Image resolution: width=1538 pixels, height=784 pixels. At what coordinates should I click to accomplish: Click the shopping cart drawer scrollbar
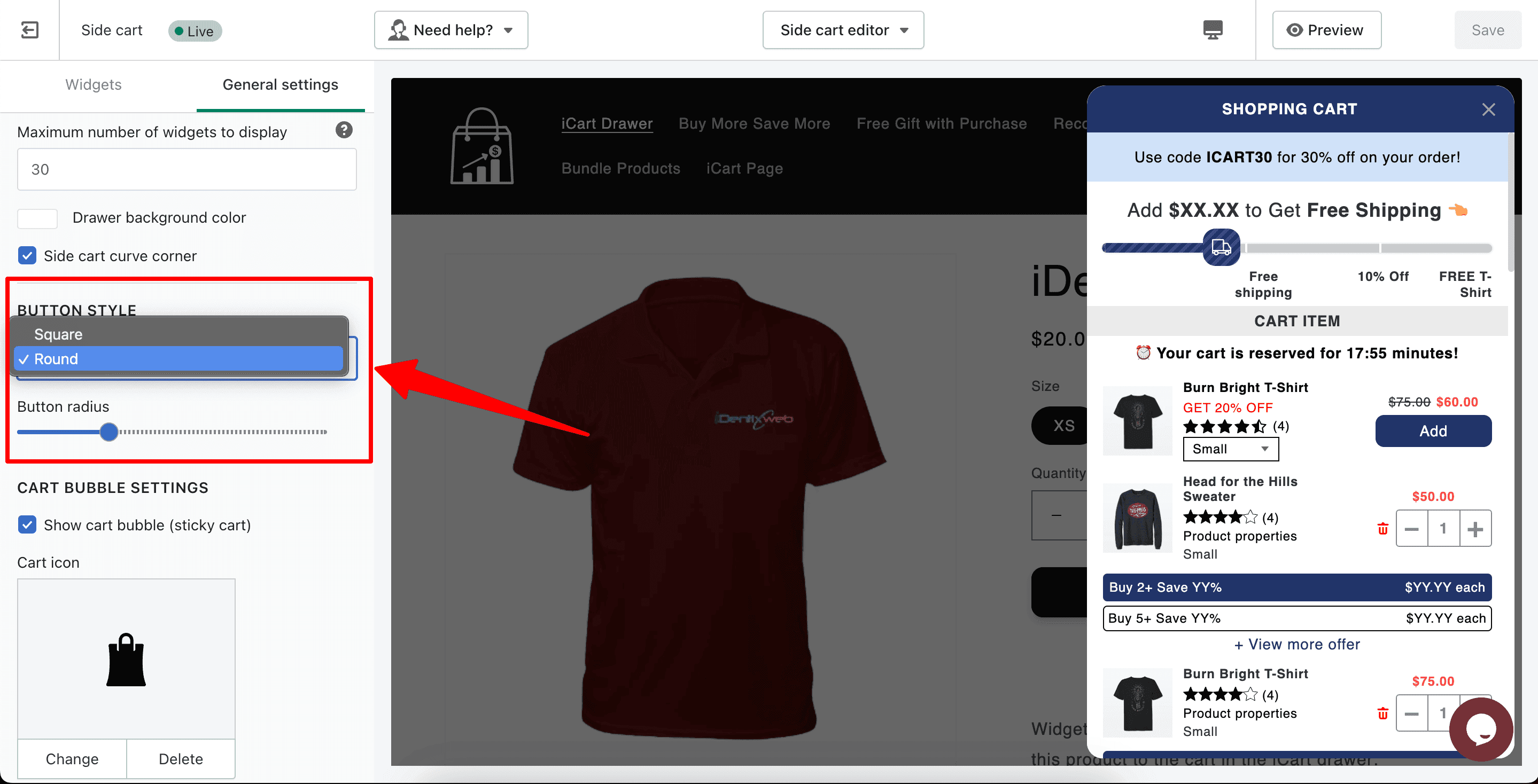tap(1511, 203)
